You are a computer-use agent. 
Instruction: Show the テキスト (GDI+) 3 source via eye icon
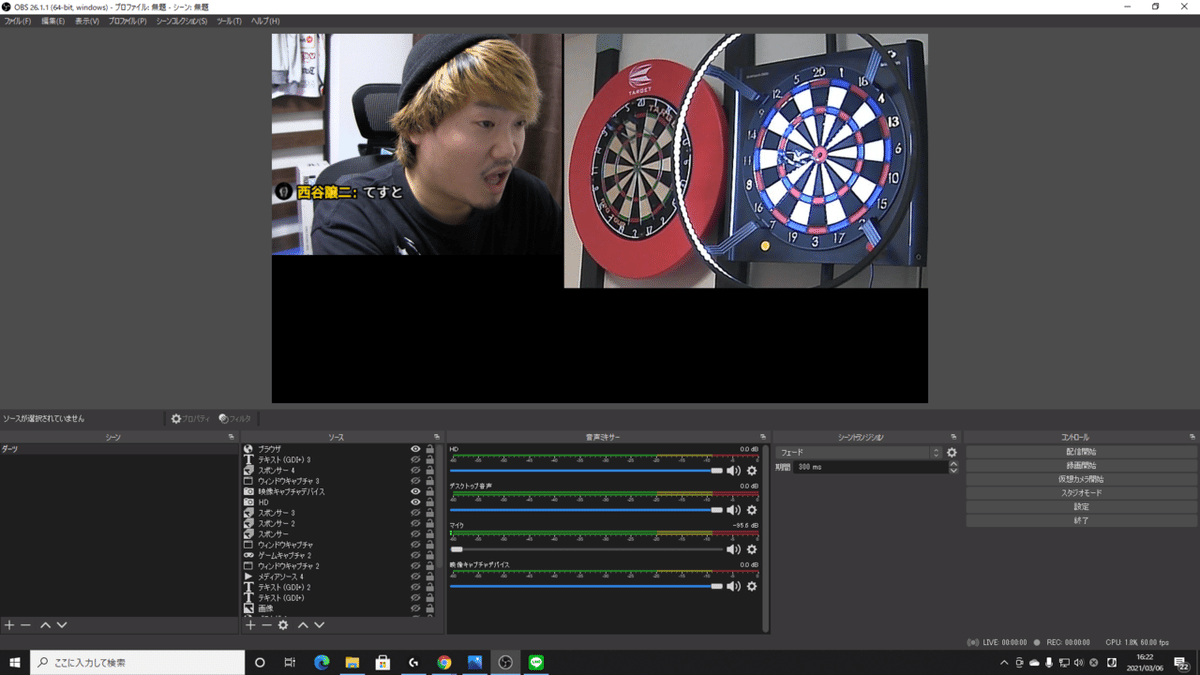[x=416, y=460]
